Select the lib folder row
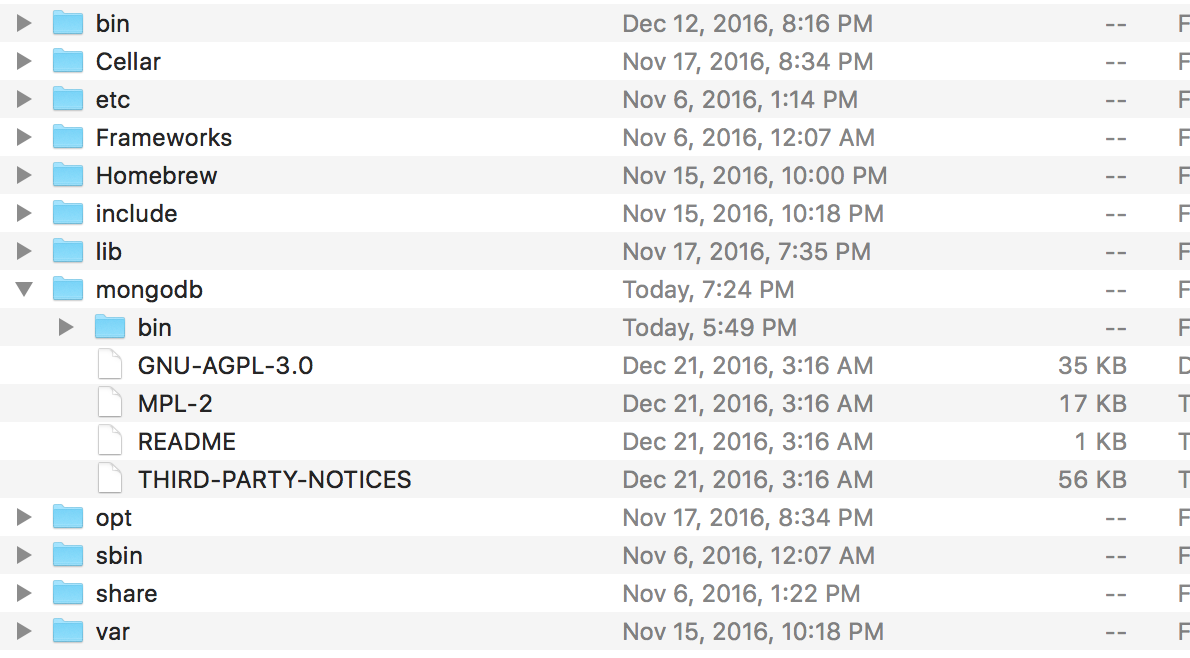 coord(595,251)
